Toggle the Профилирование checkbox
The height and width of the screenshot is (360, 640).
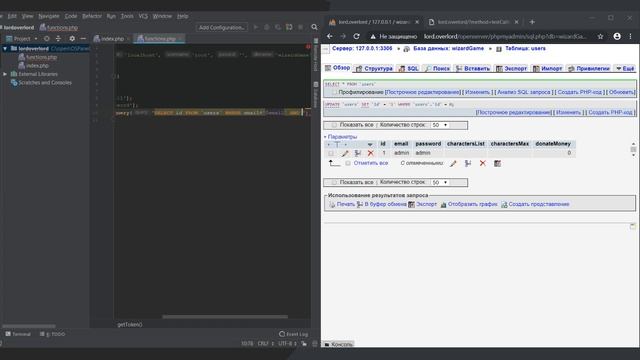[334, 92]
